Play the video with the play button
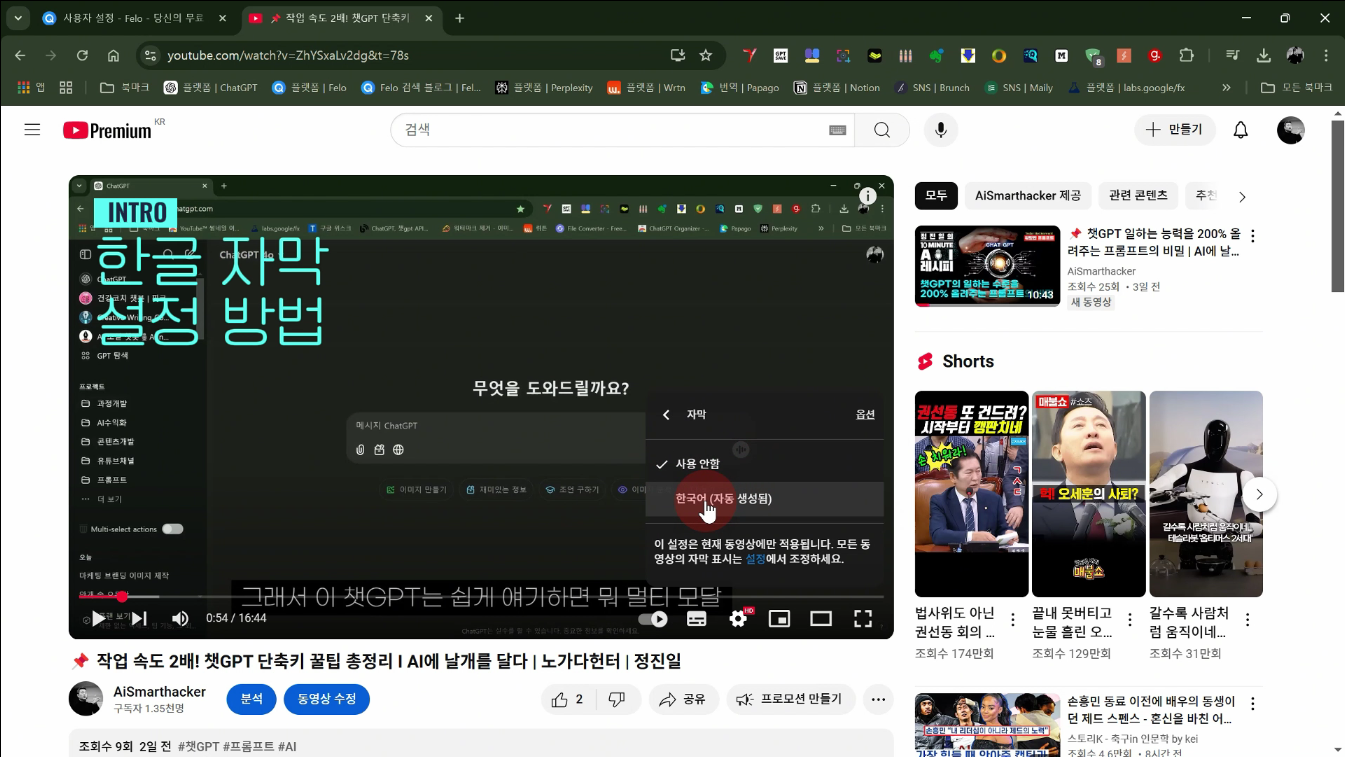This screenshot has width=1345, height=757. pyautogui.click(x=98, y=619)
